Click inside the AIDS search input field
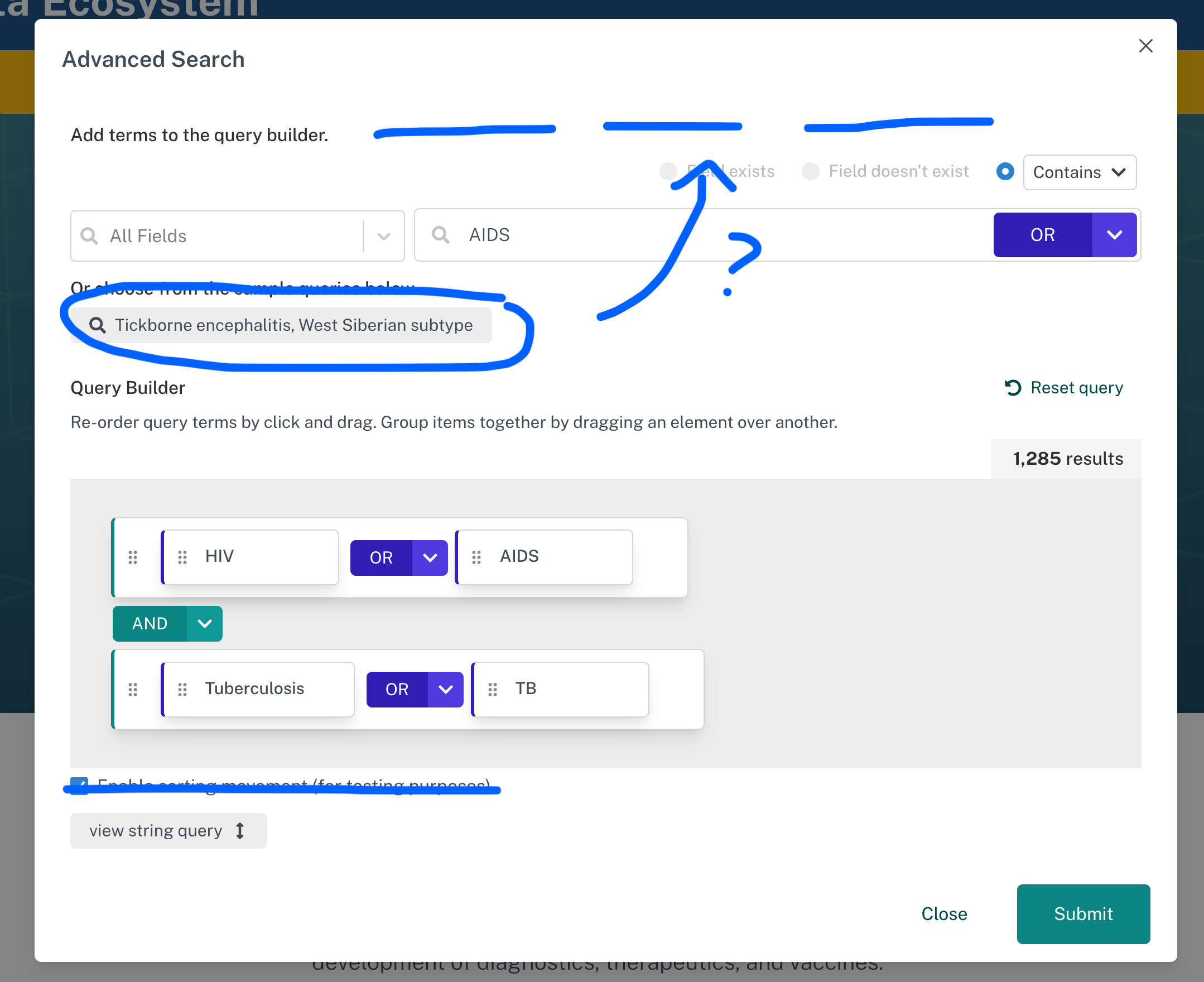 [622, 235]
